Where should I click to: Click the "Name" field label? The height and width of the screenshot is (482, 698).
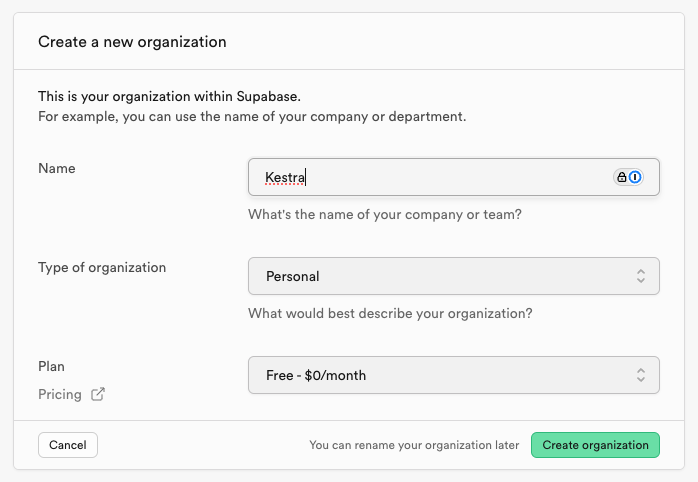(57, 168)
